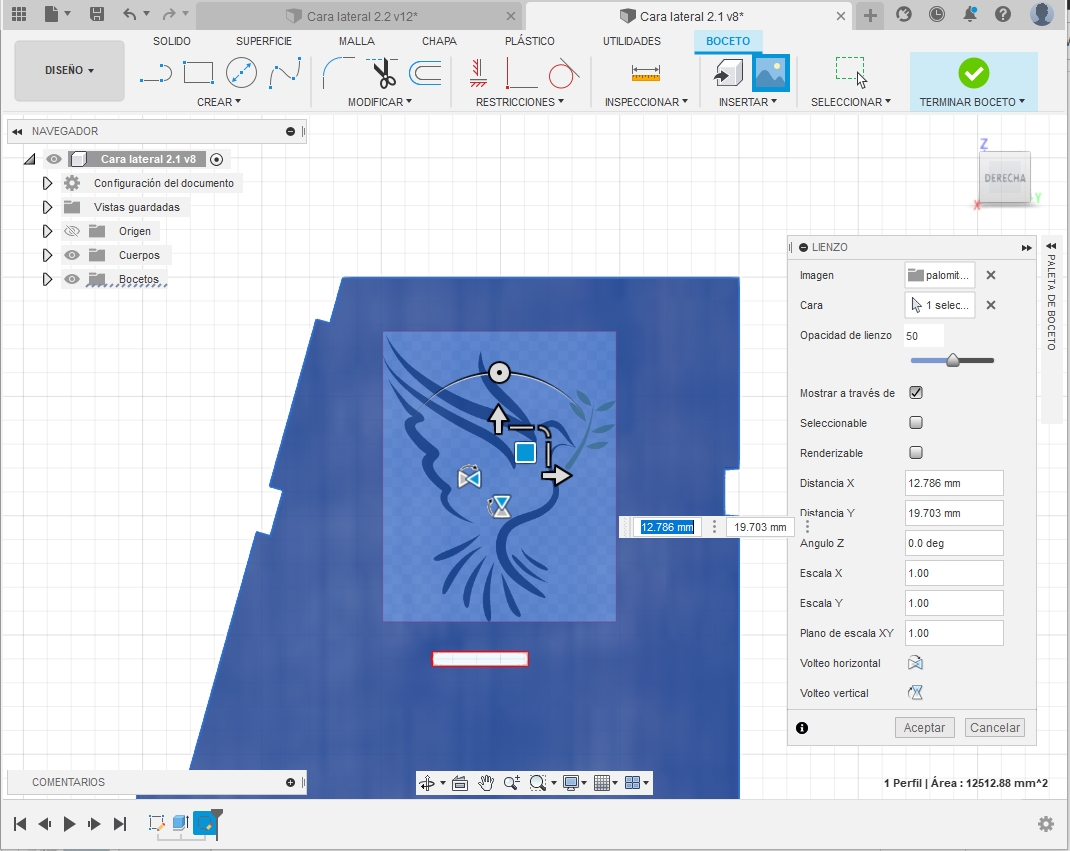Click the Pan hand tool
1070x851 pixels.
click(x=485, y=783)
